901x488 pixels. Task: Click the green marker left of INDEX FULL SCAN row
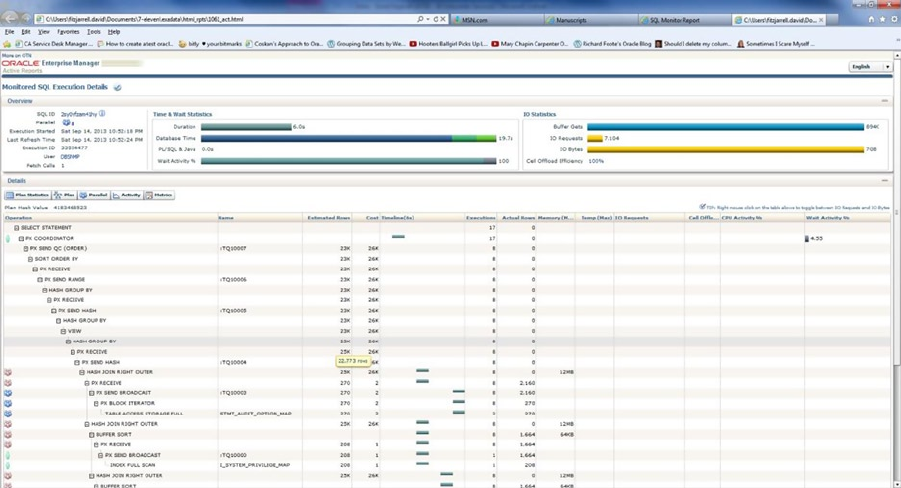coord(8,465)
